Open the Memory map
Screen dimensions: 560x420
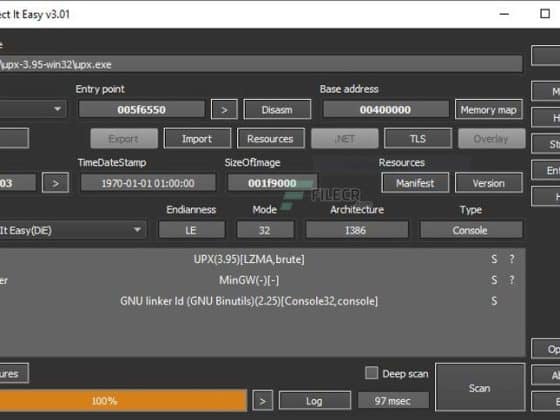[x=489, y=110]
